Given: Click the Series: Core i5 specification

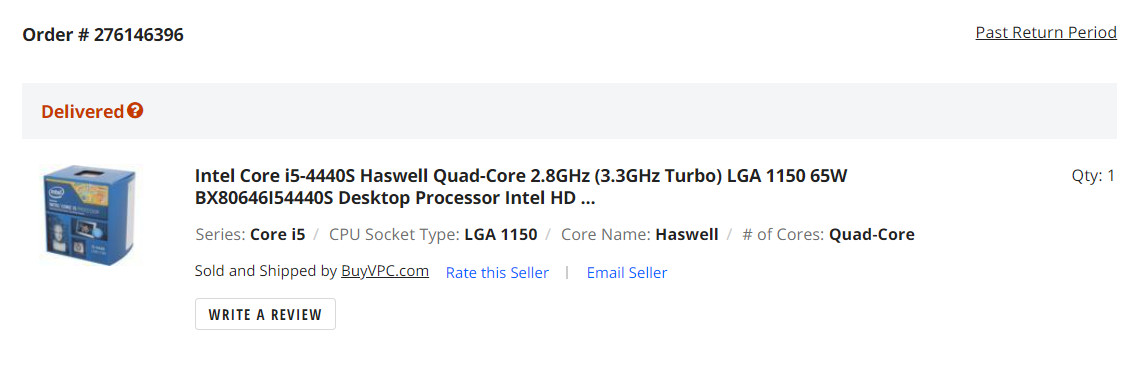Looking at the screenshot, I should pos(250,234).
